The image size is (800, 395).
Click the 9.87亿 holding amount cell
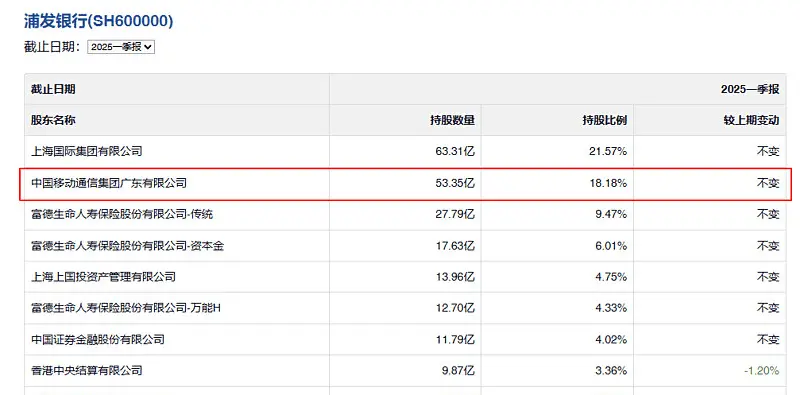(455, 371)
